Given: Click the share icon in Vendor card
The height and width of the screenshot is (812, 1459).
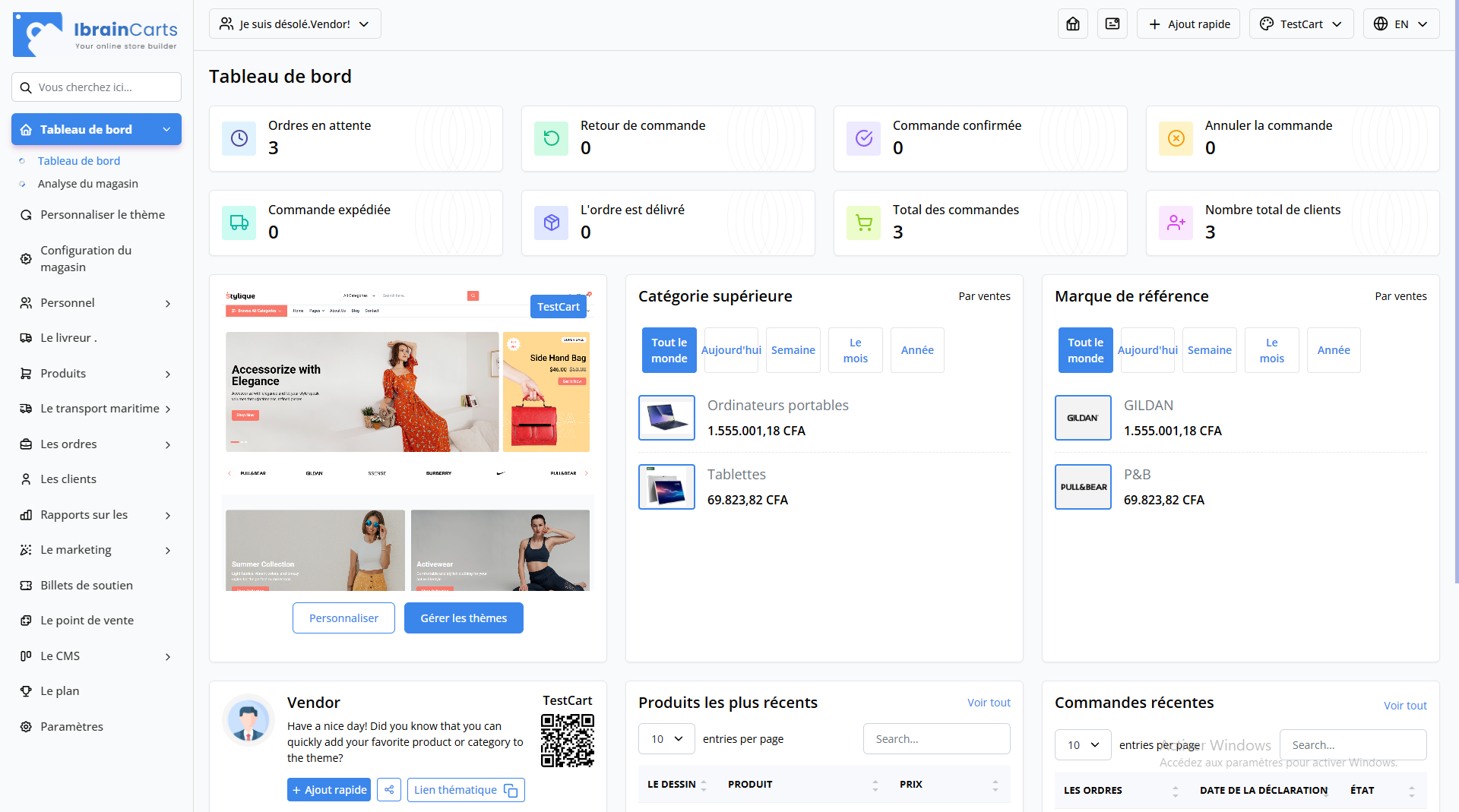Looking at the screenshot, I should (x=389, y=790).
